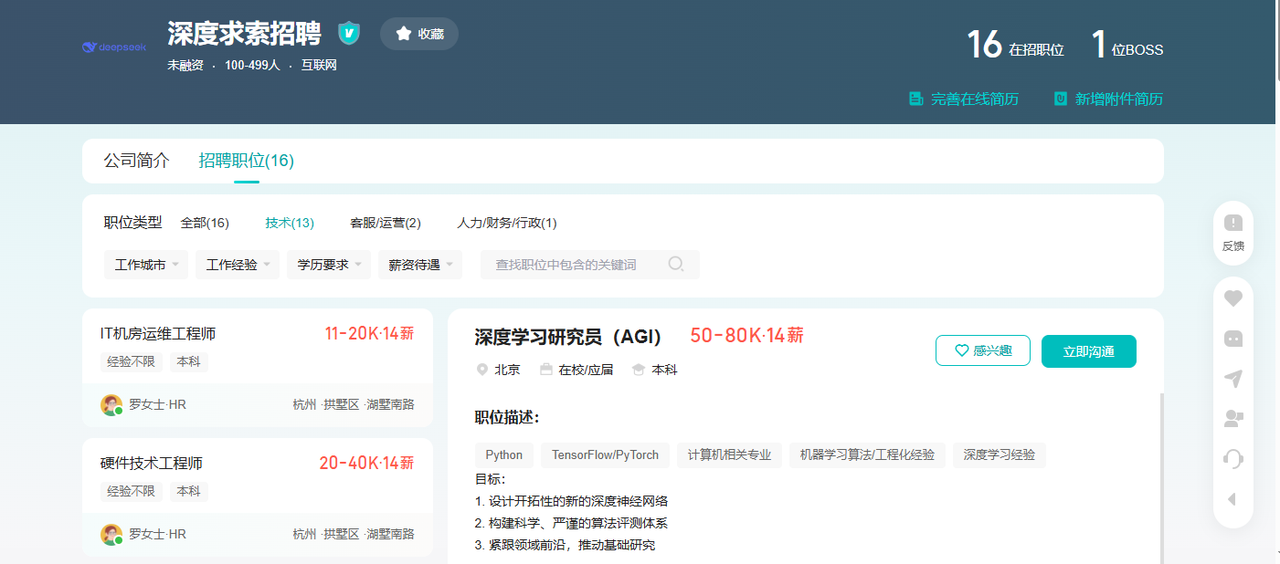Switch to 公司简介 tab

click(137, 160)
